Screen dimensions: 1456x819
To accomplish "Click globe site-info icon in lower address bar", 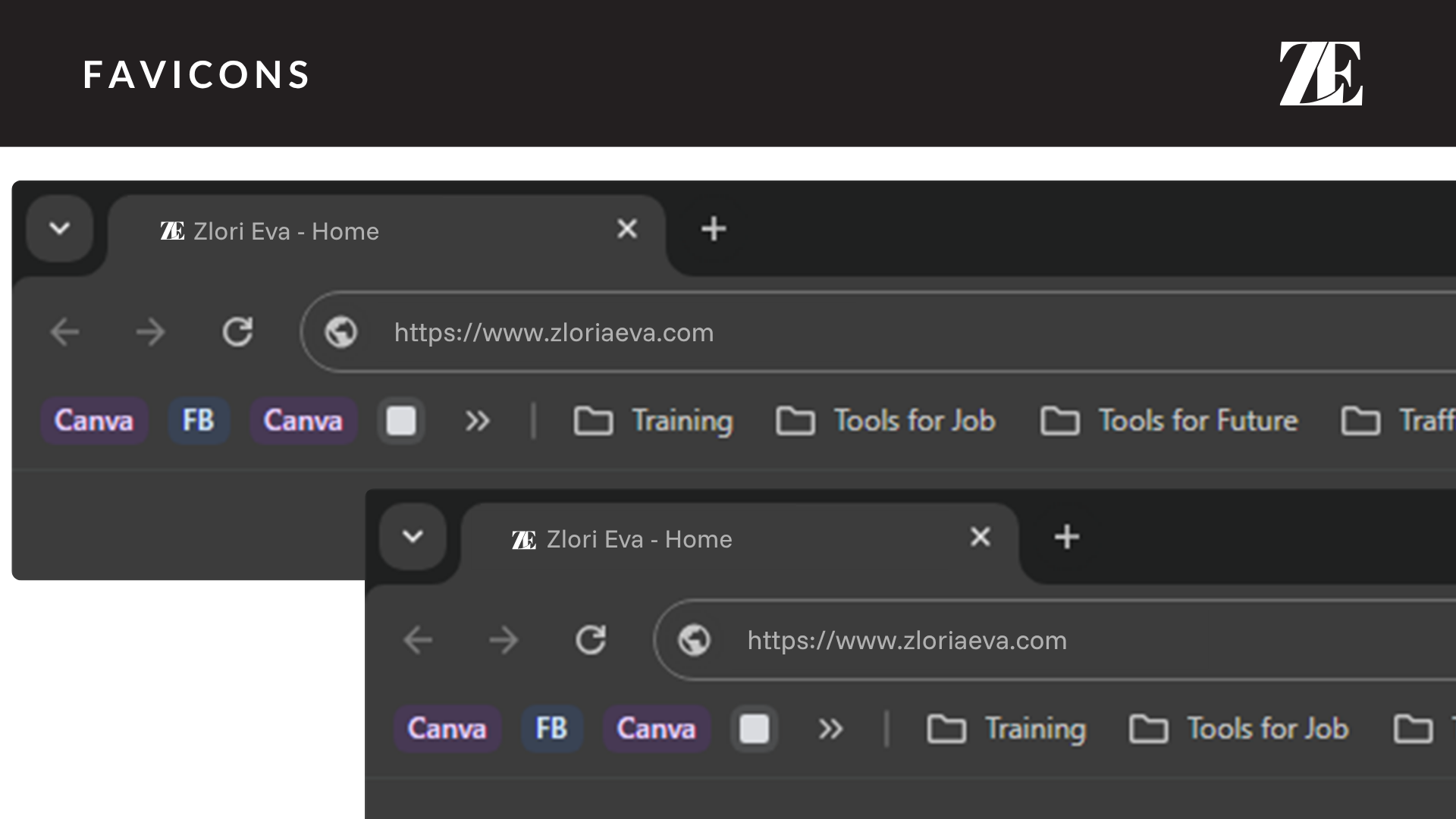I will coord(694,640).
